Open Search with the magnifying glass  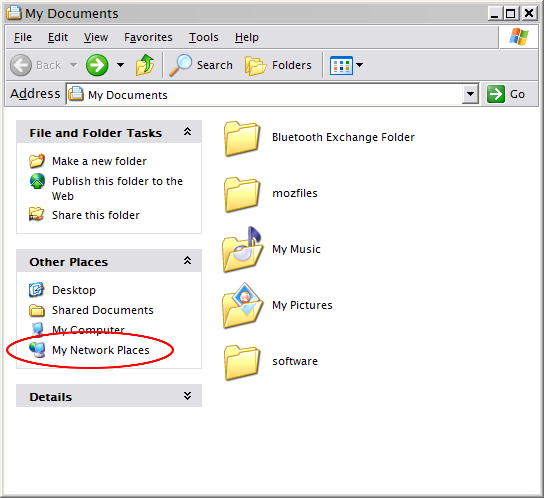(201, 65)
